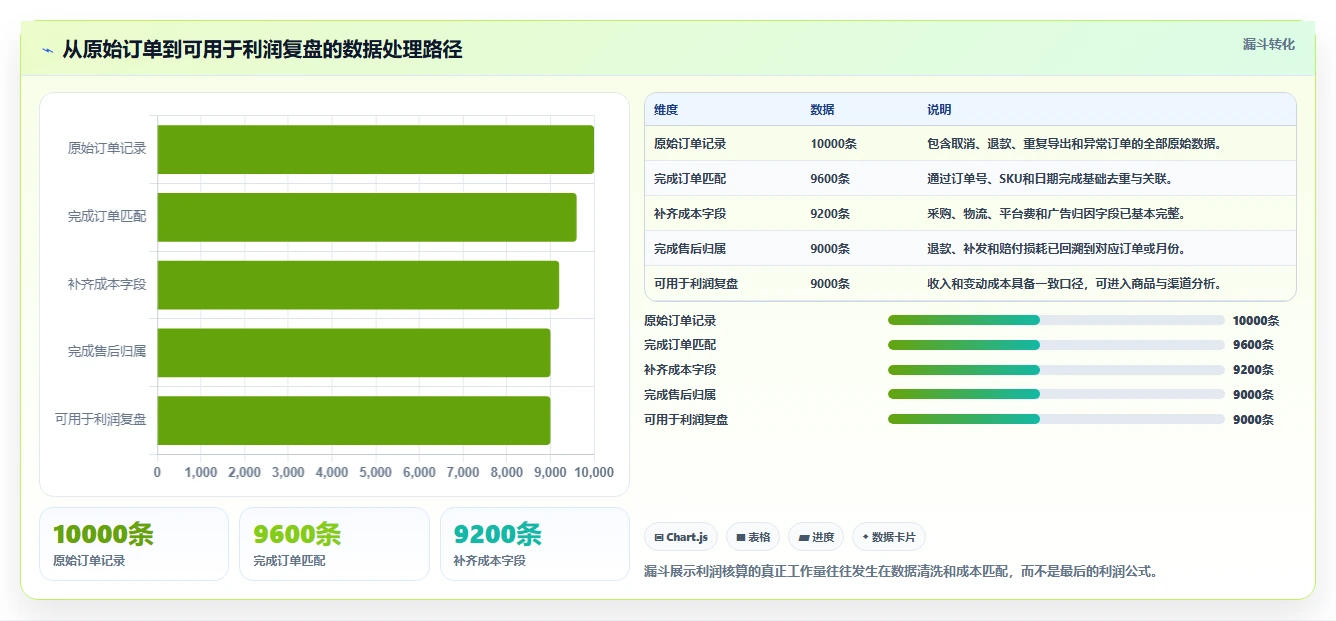Click the 10,000 tick on the x-axis
The height and width of the screenshot is (621, 1336).
pos(595,472)
